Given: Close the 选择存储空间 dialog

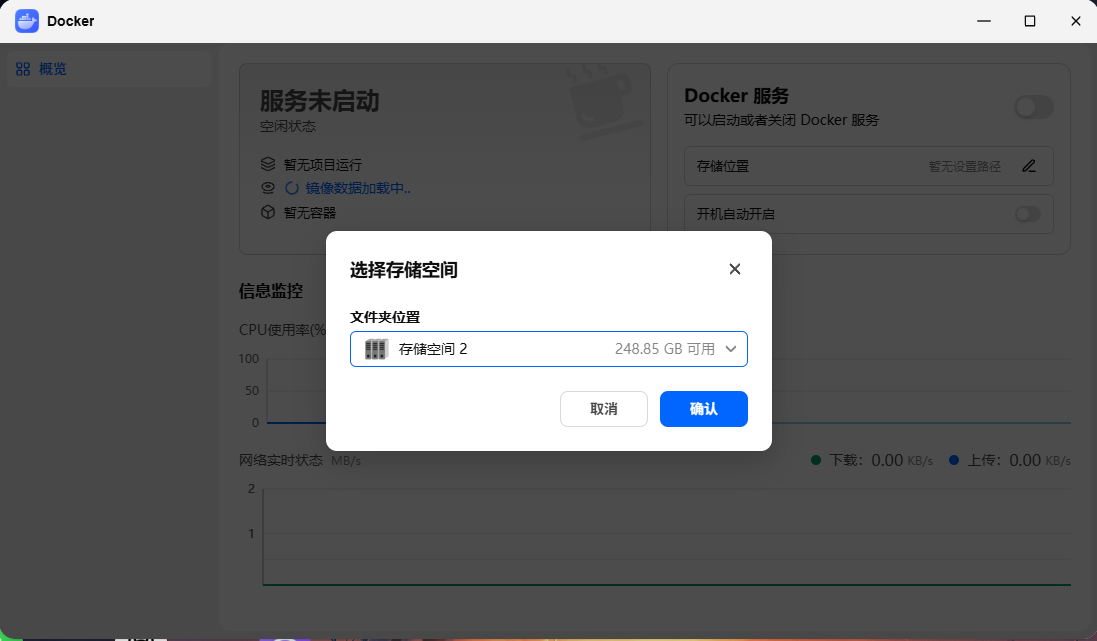Looking at the screenshot, I should coord(735,269).
